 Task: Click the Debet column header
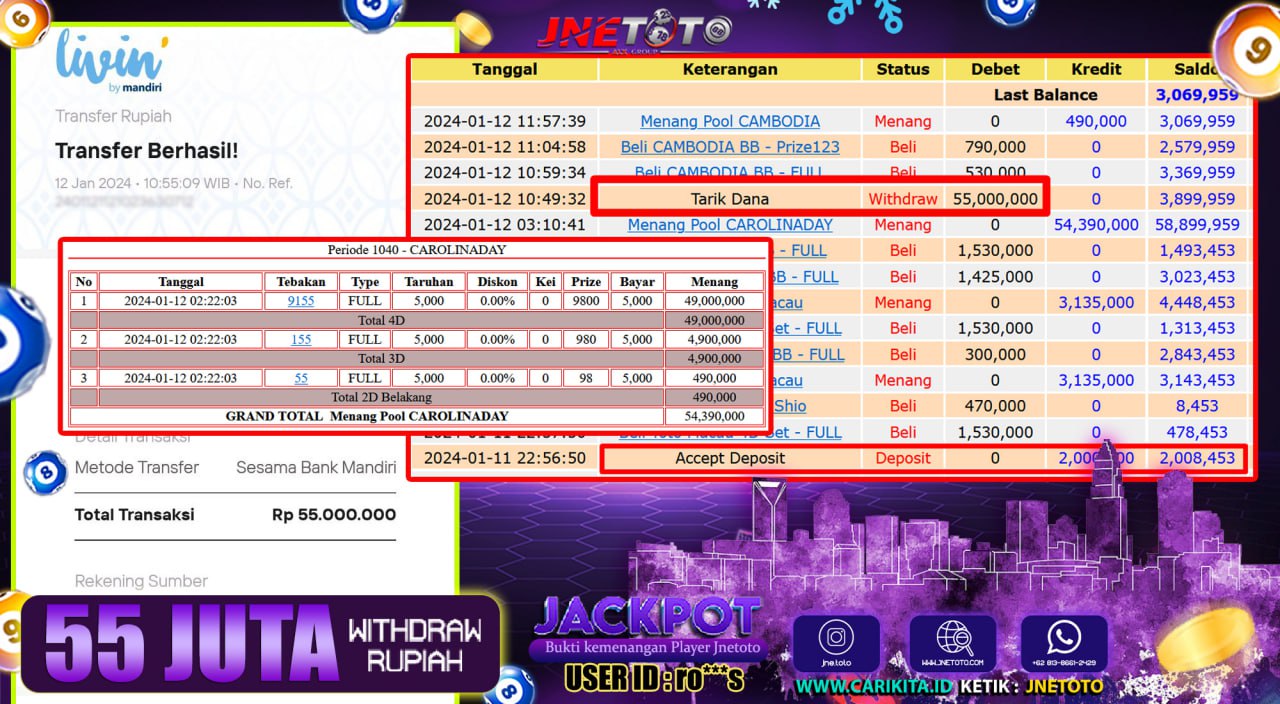(x=995, y=69)
